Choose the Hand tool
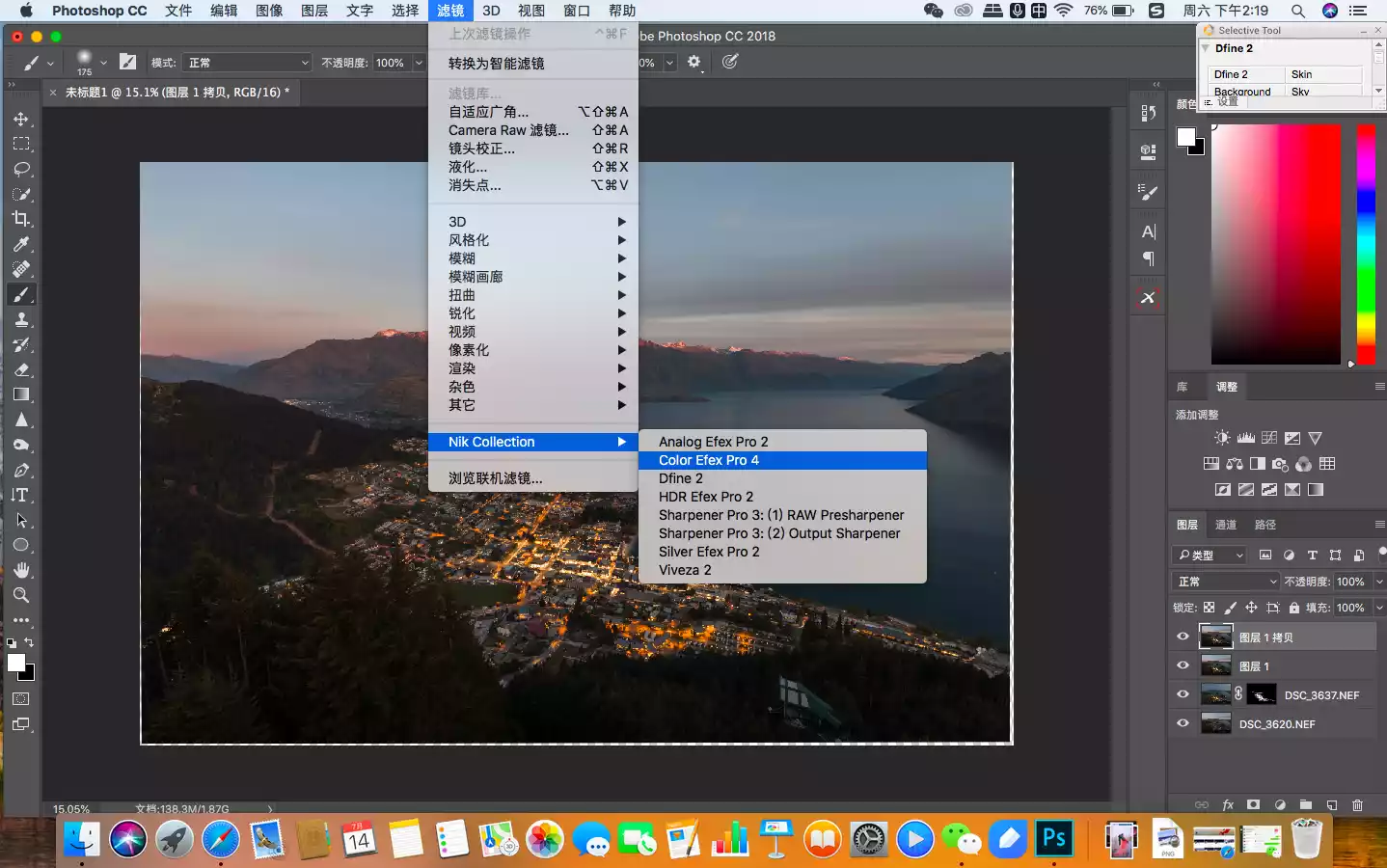 [21, 570]
